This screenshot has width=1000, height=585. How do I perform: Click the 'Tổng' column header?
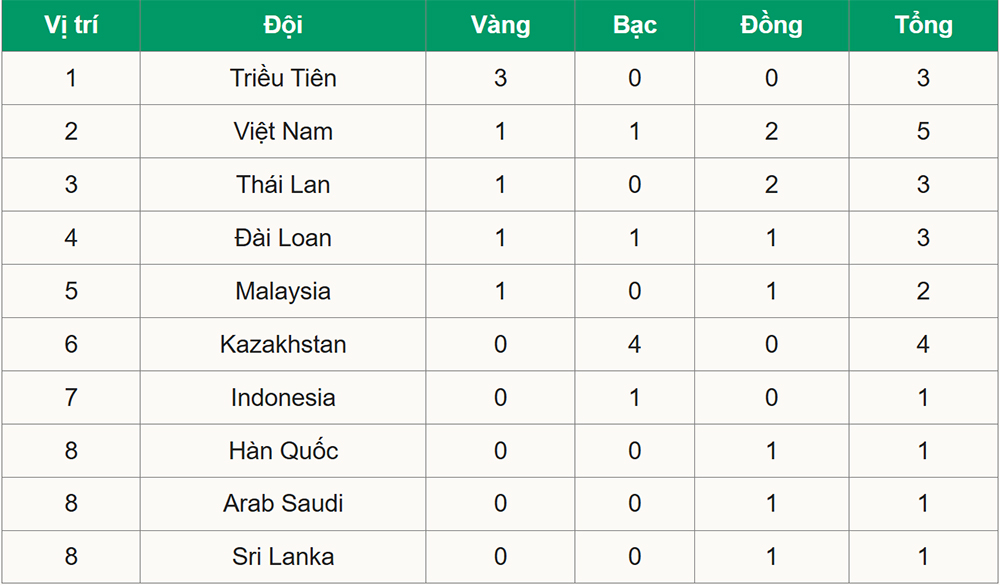[923, 25]
